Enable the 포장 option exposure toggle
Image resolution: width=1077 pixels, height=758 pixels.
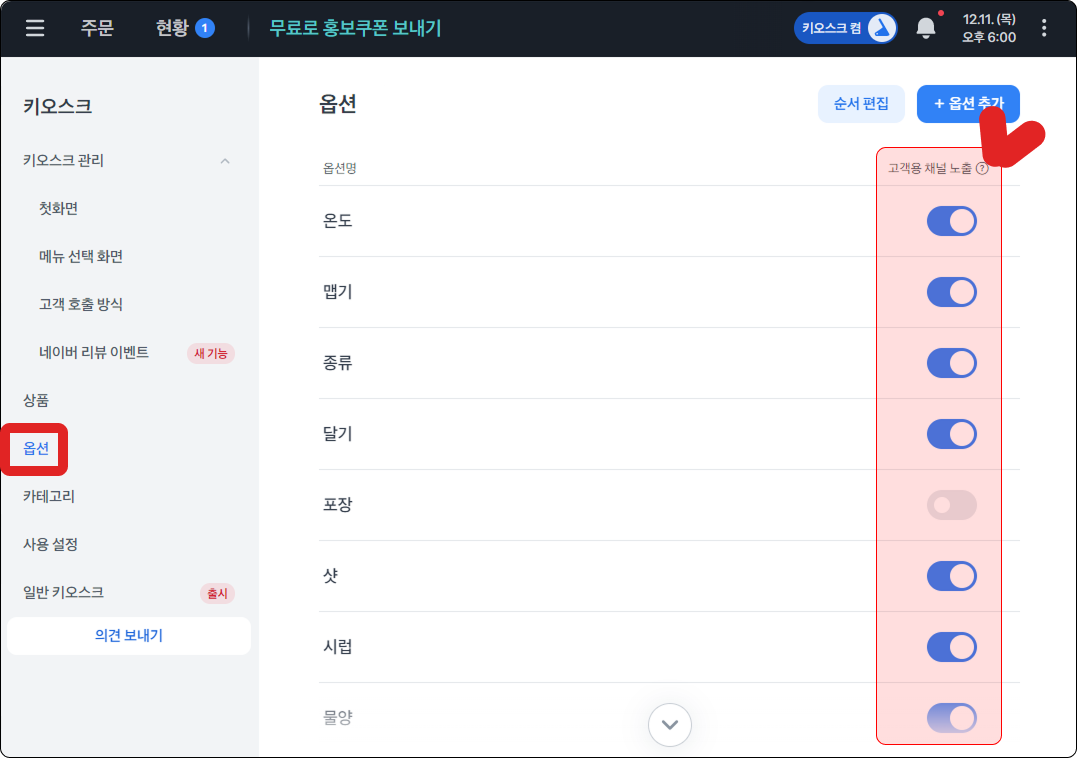point(951,505)
